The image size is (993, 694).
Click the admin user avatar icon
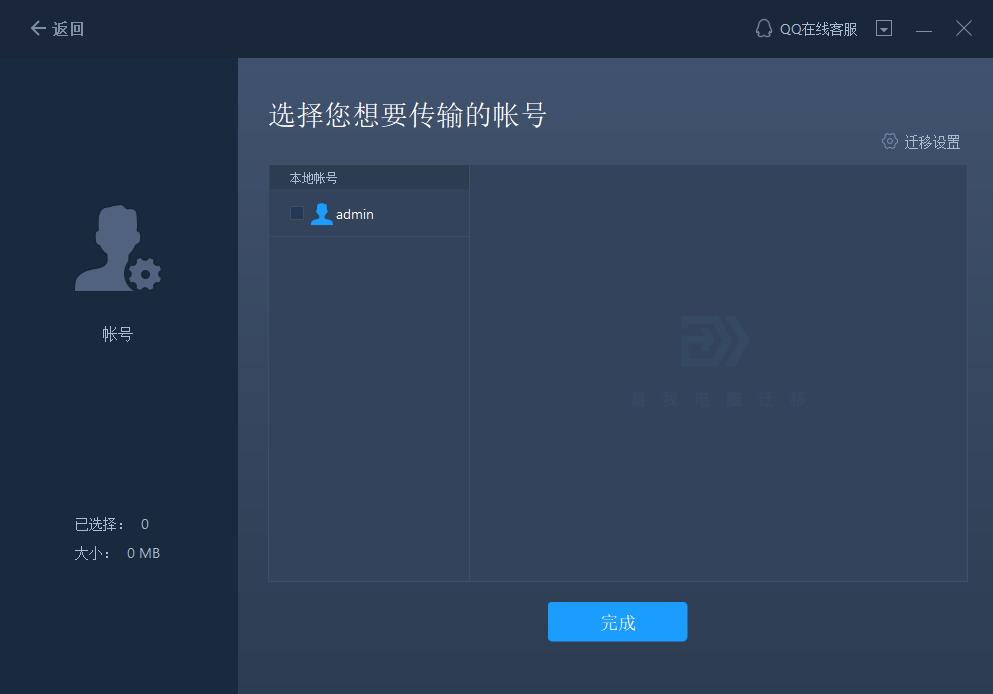(x=321, y=213)
